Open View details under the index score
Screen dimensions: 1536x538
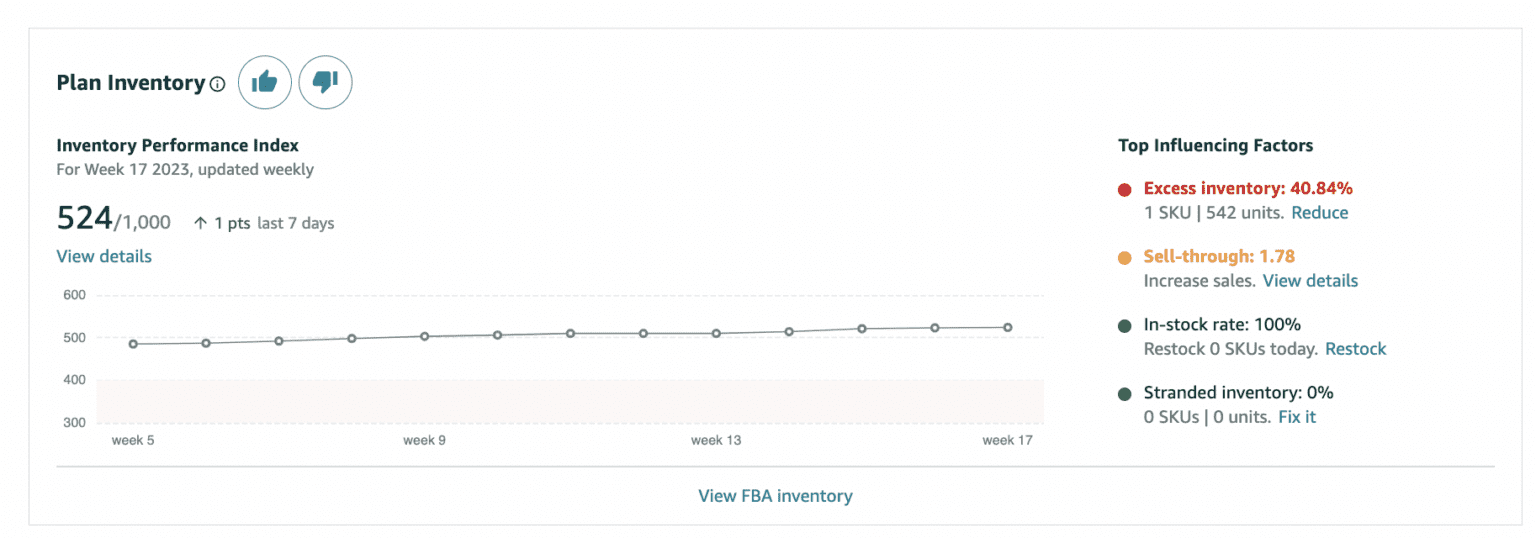click(x=104, y=256)
